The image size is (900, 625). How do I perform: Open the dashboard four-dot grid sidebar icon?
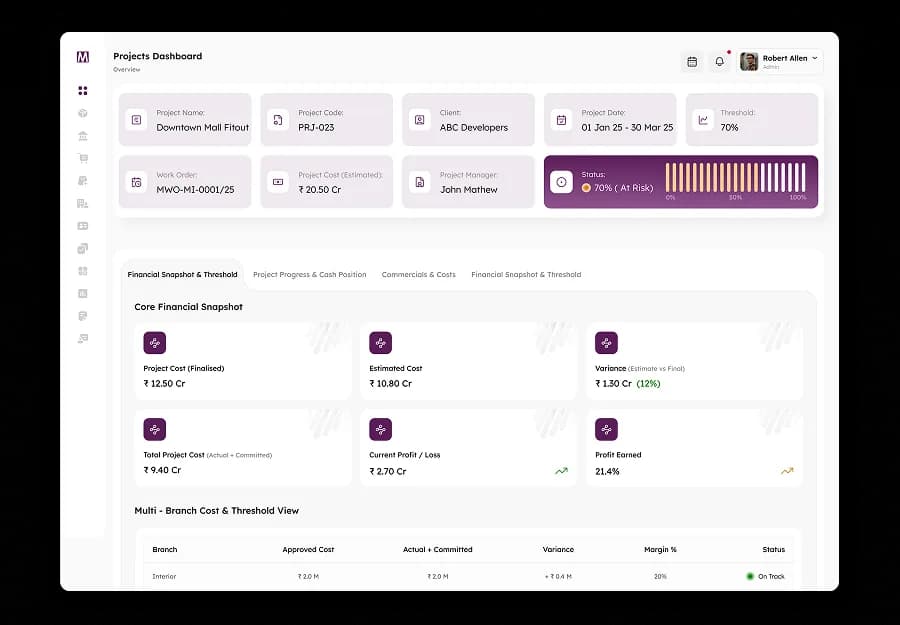click(x=83, y=91)
